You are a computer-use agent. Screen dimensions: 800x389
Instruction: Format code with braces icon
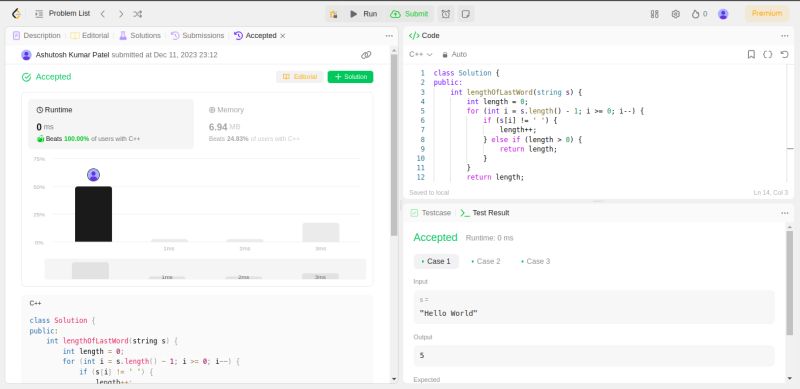coord(767,54)
